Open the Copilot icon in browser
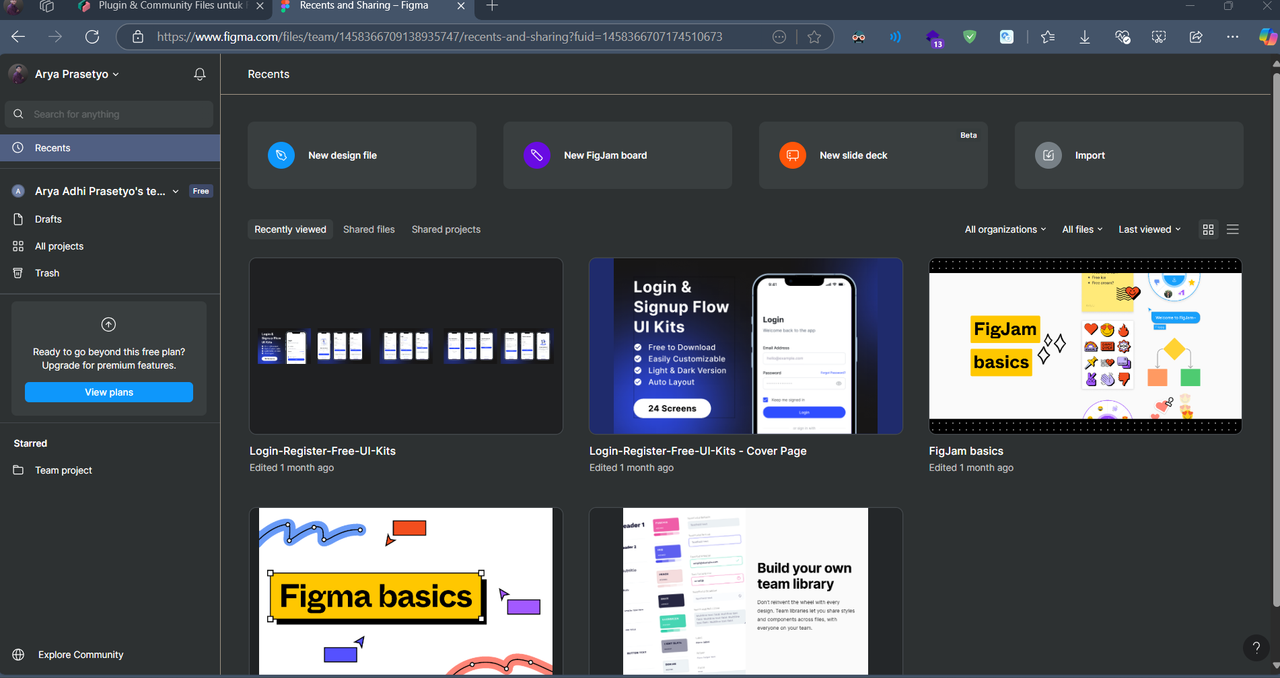1280x678 pixels. tap(1267, 37)
